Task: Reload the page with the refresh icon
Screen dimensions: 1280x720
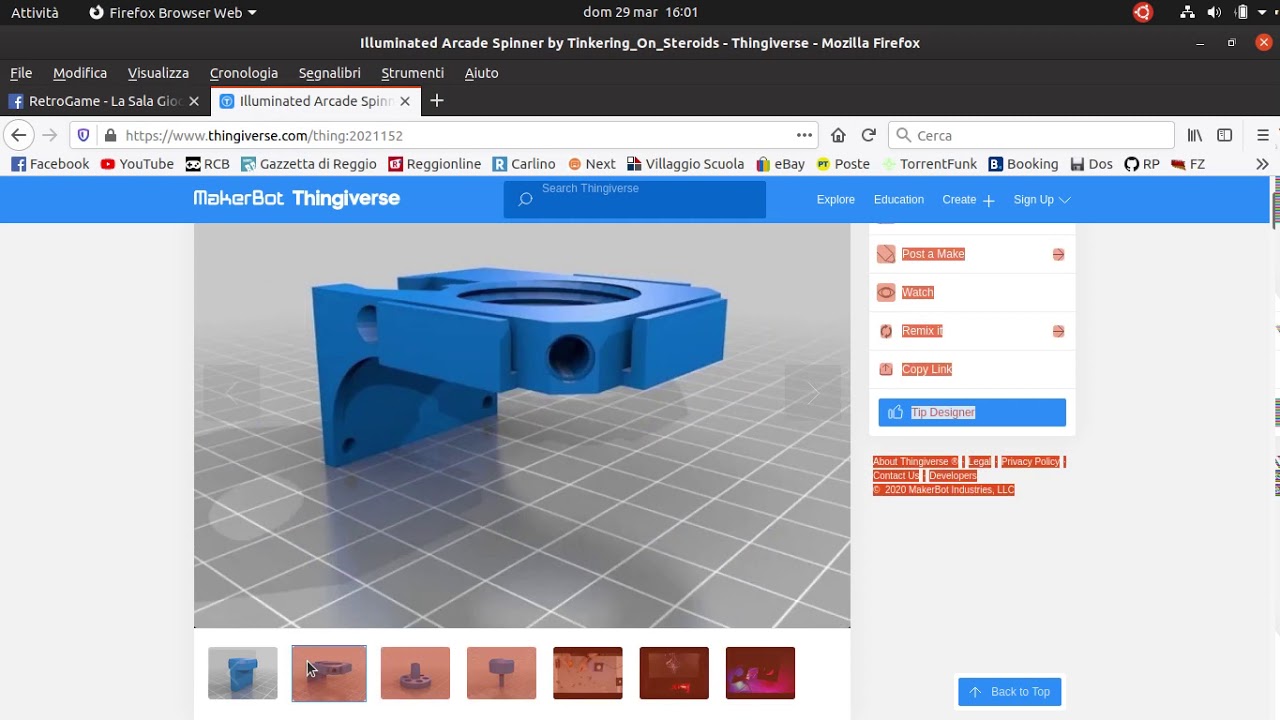Action: tap(868, 135)
